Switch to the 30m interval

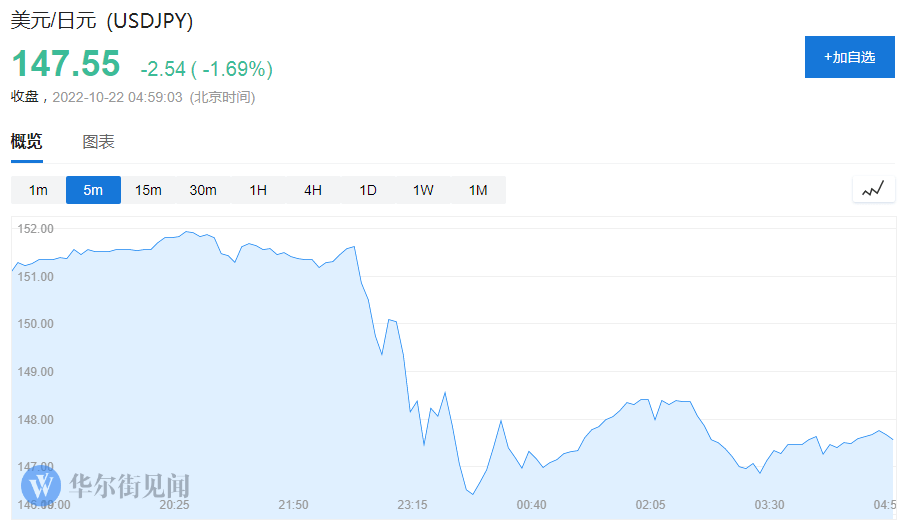(203, 190)
